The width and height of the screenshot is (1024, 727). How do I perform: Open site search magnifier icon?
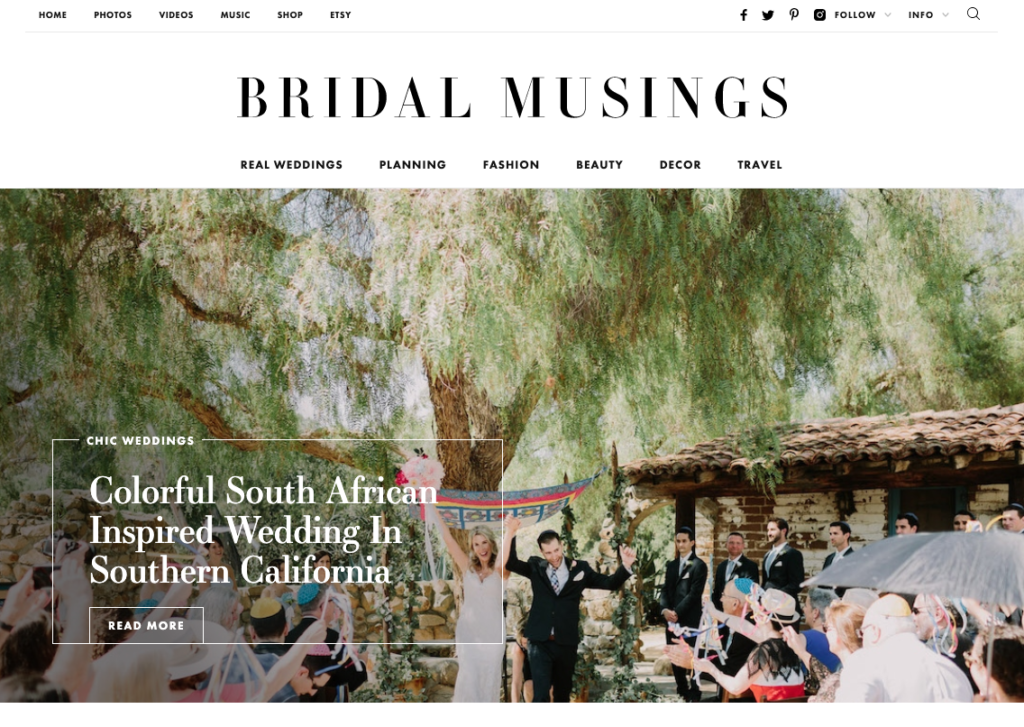(973, 14)
